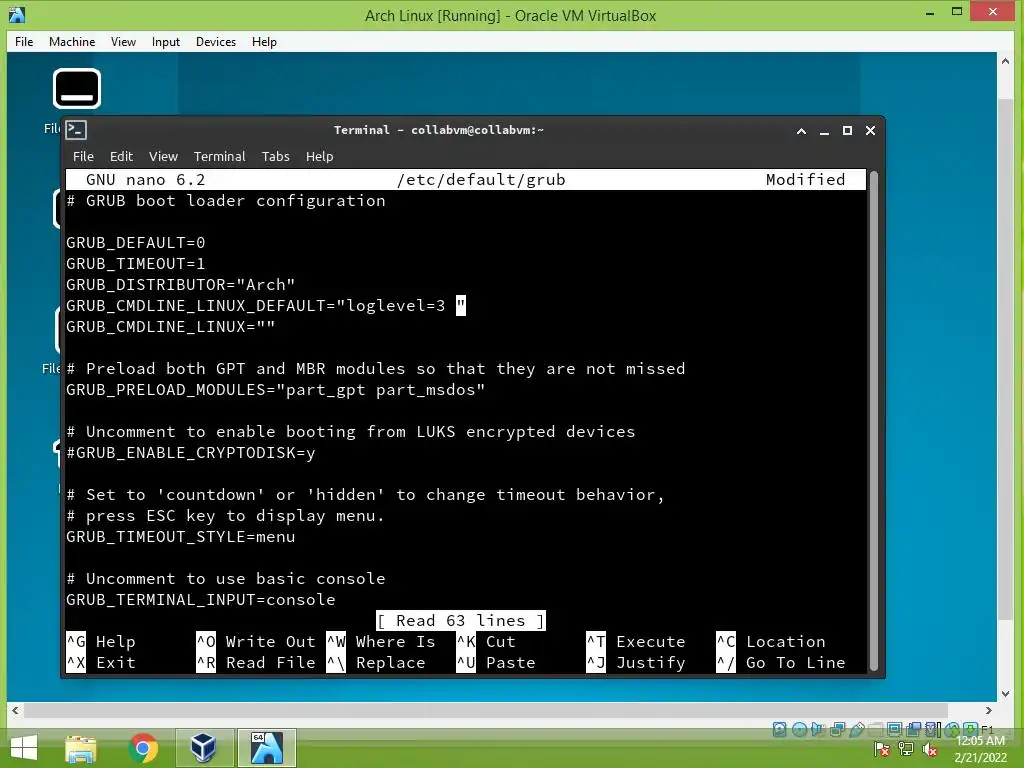This screenshot has width=1024, height=768.
Task: Minimize the Terminal window
Action: [x=824, y=131]
